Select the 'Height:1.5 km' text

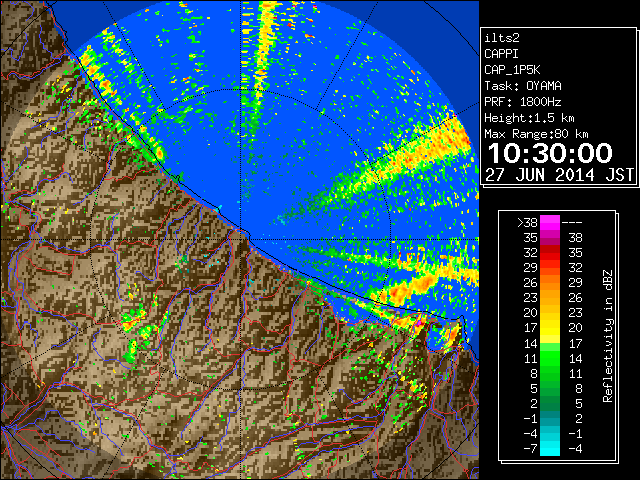529,118
